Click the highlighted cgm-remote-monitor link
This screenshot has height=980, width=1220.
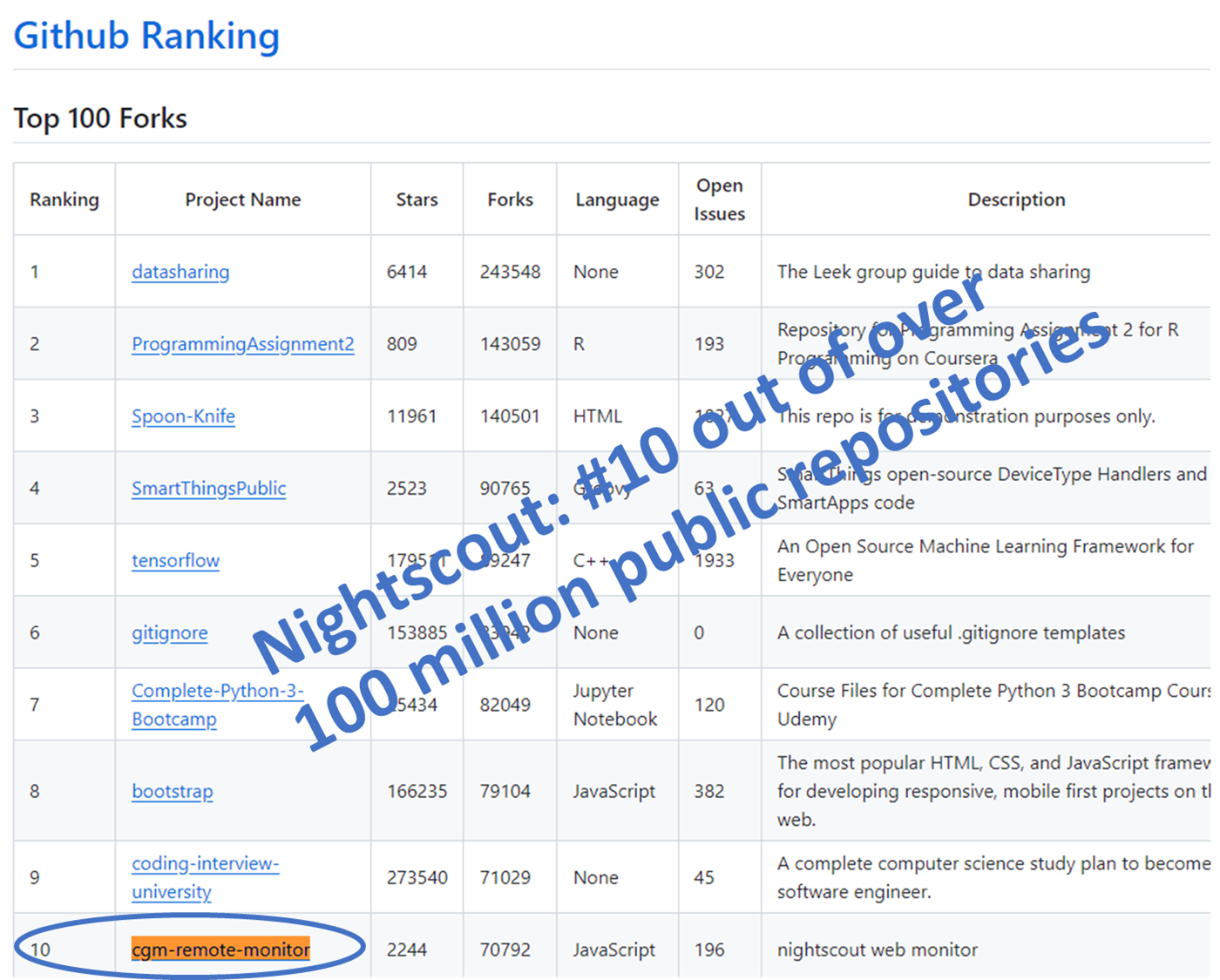coord(220,950)
